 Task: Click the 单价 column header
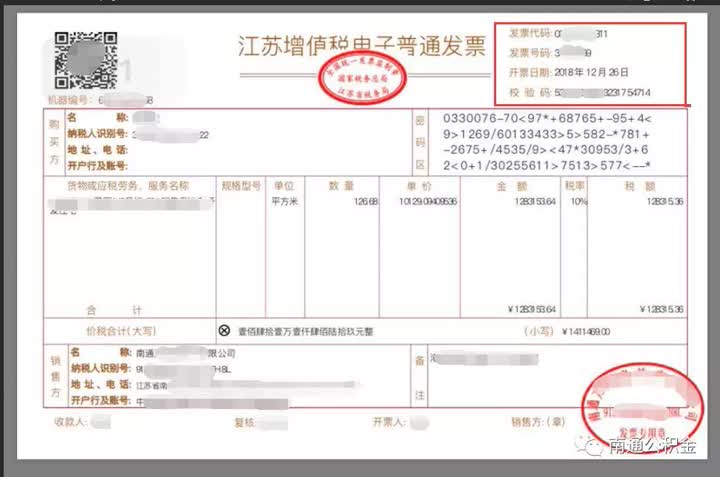(x=419, y=186)
